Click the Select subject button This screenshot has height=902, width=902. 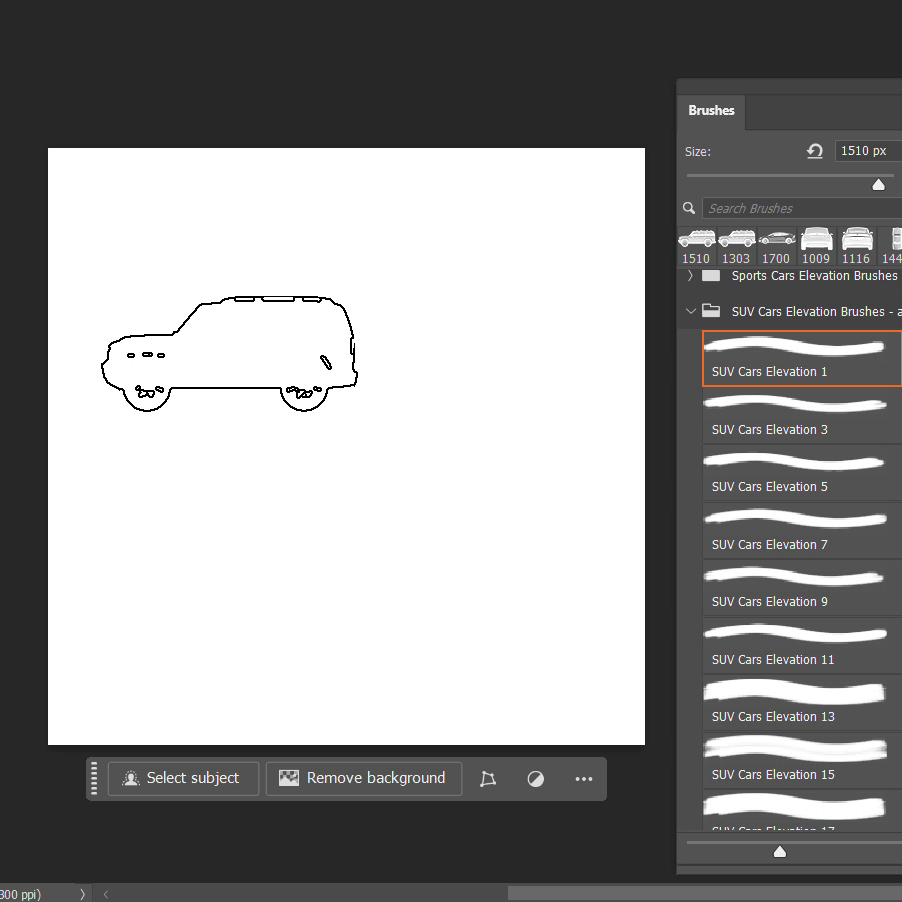pyautogui.click(x=183, y=778)
